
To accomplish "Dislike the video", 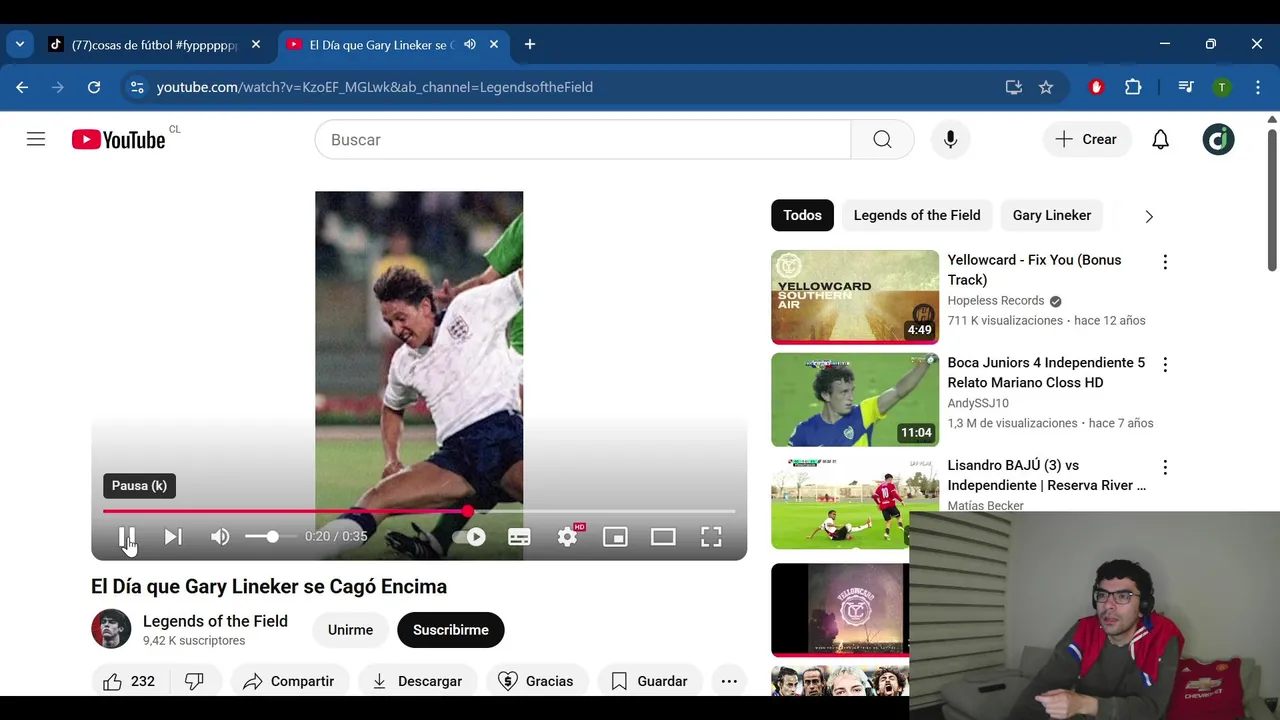I will [x=194, y=681].
